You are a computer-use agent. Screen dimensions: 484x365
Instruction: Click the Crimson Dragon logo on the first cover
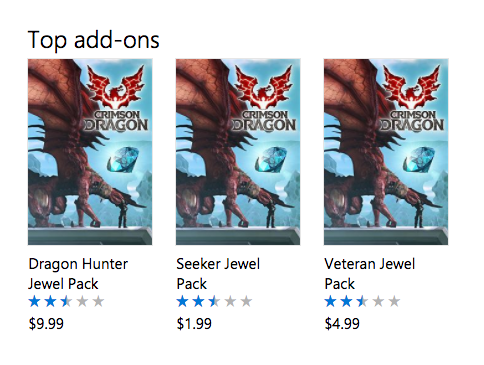point(115,99)
